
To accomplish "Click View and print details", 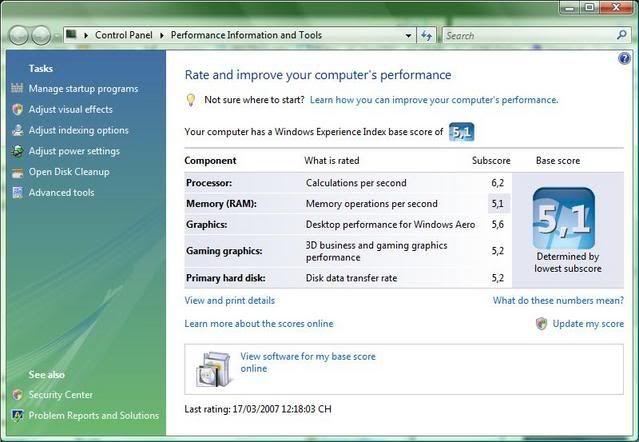I will 229,300.
